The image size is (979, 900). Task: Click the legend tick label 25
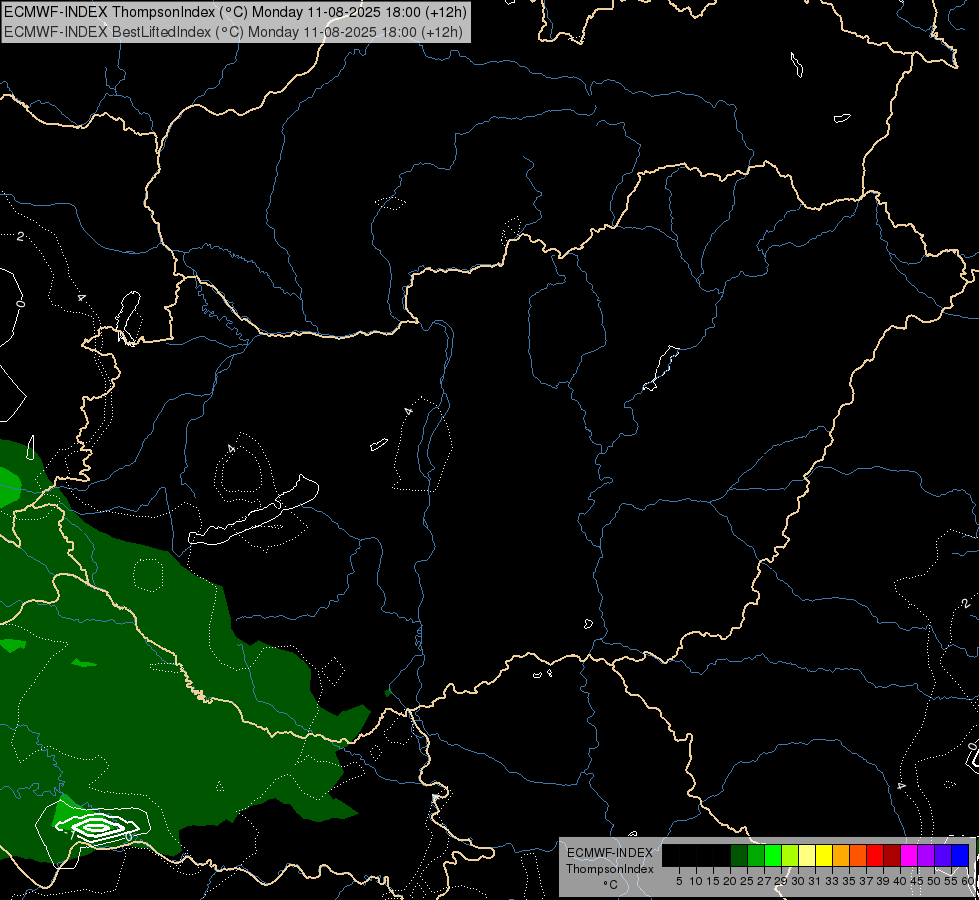point(747,881)
